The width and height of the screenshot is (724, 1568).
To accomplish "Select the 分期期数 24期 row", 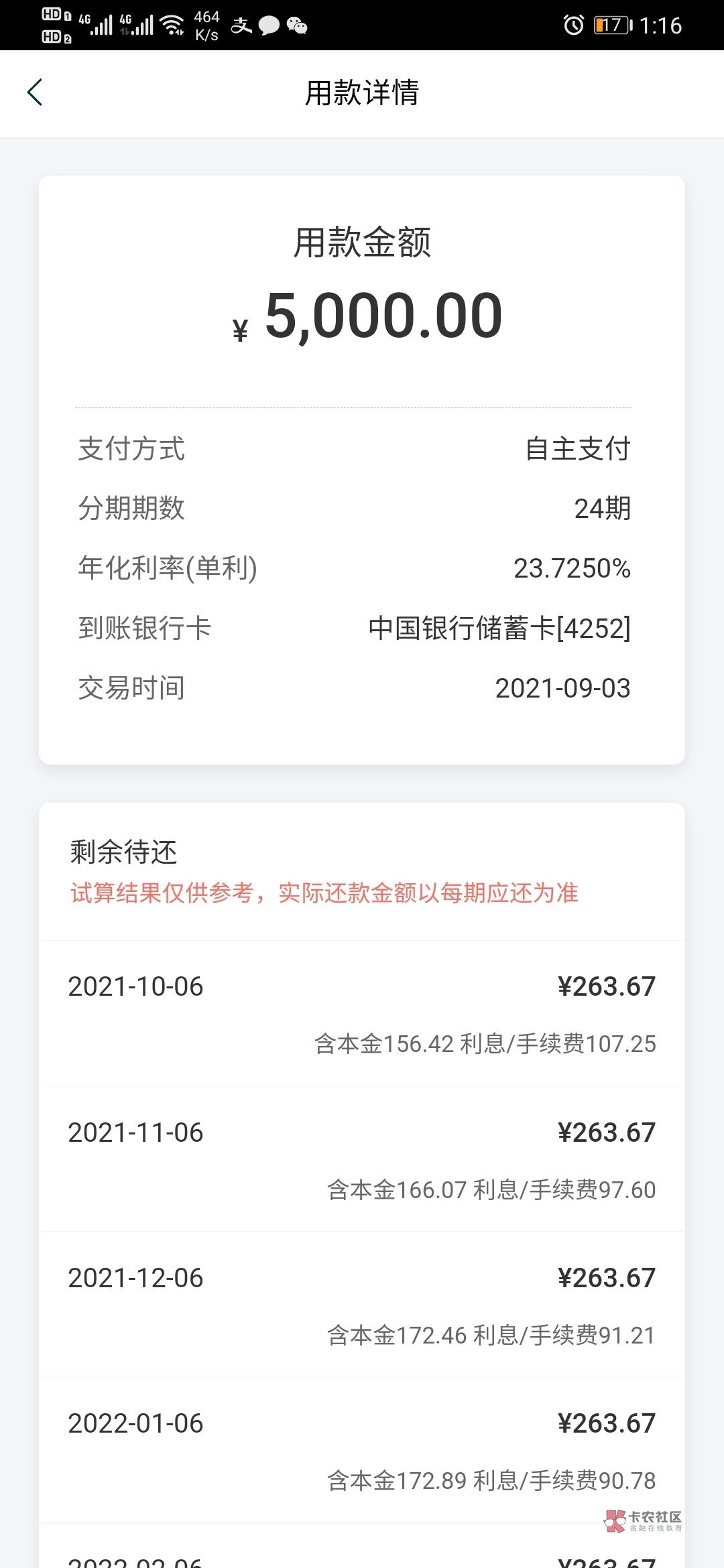I will (x=355, y=509).
